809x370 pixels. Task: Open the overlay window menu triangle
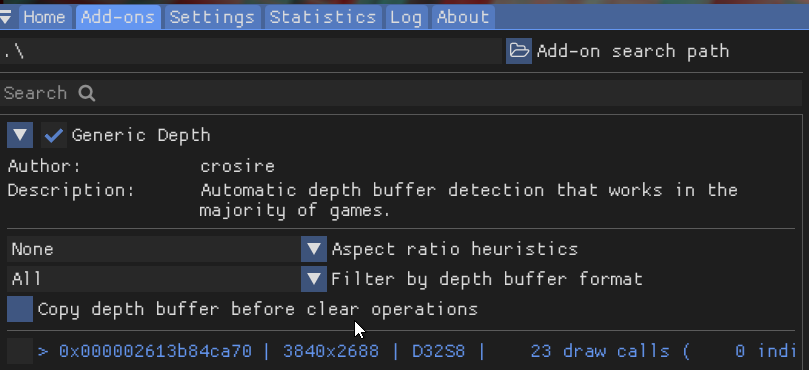point(6,17)
